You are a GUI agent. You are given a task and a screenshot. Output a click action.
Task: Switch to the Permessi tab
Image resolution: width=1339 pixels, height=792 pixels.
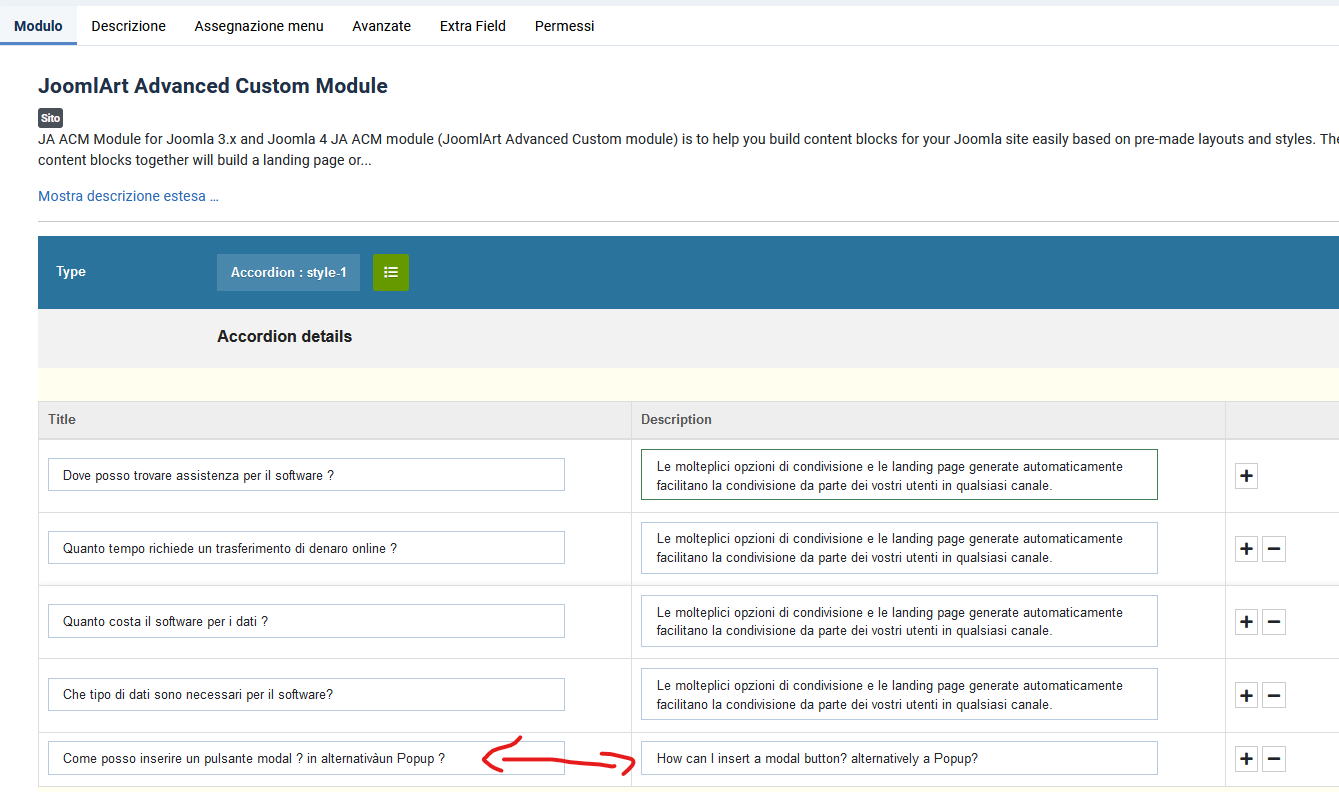tap(565, 26)
